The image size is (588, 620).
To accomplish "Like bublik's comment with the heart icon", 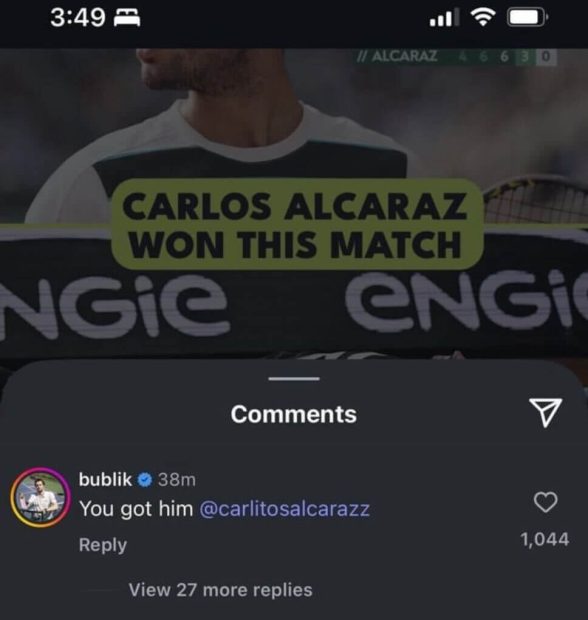I will pyautogui.click(x=545, y=502).
